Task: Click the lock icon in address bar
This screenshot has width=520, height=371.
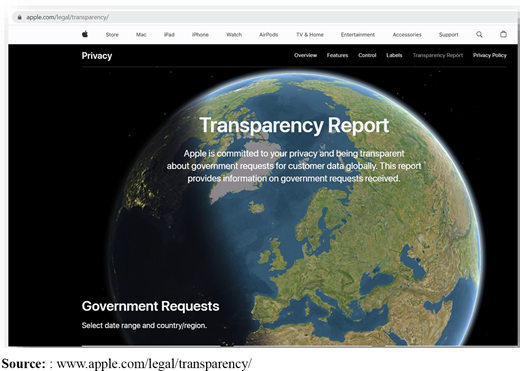Action: click(x=20, y=17)
